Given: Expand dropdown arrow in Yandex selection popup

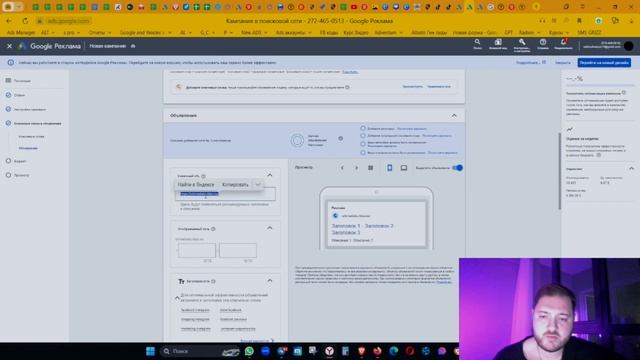Looking at the screenshot, I should 258,184.
